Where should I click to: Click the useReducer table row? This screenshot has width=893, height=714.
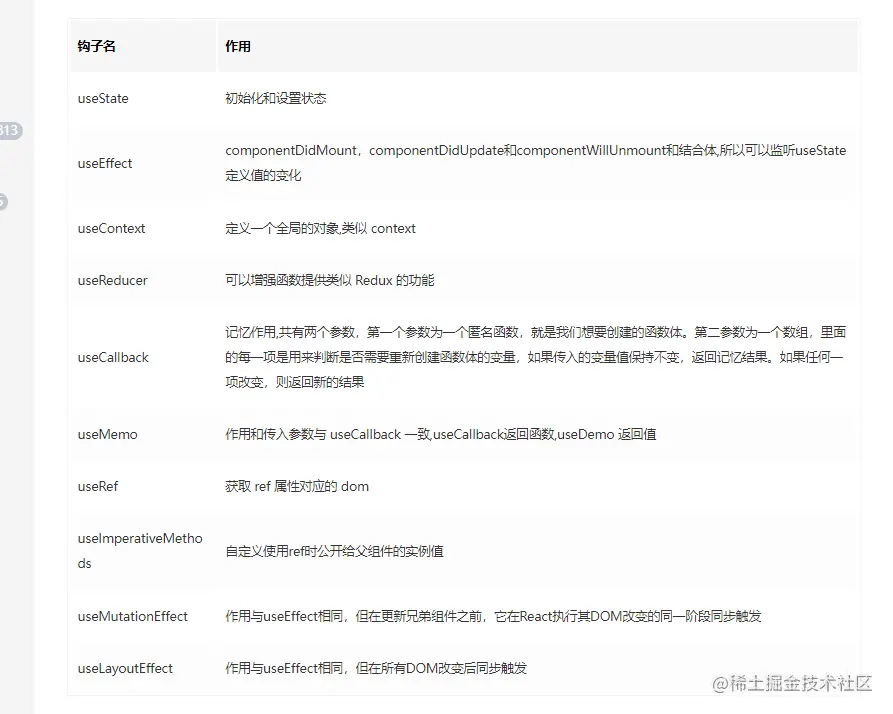[112, 280]
